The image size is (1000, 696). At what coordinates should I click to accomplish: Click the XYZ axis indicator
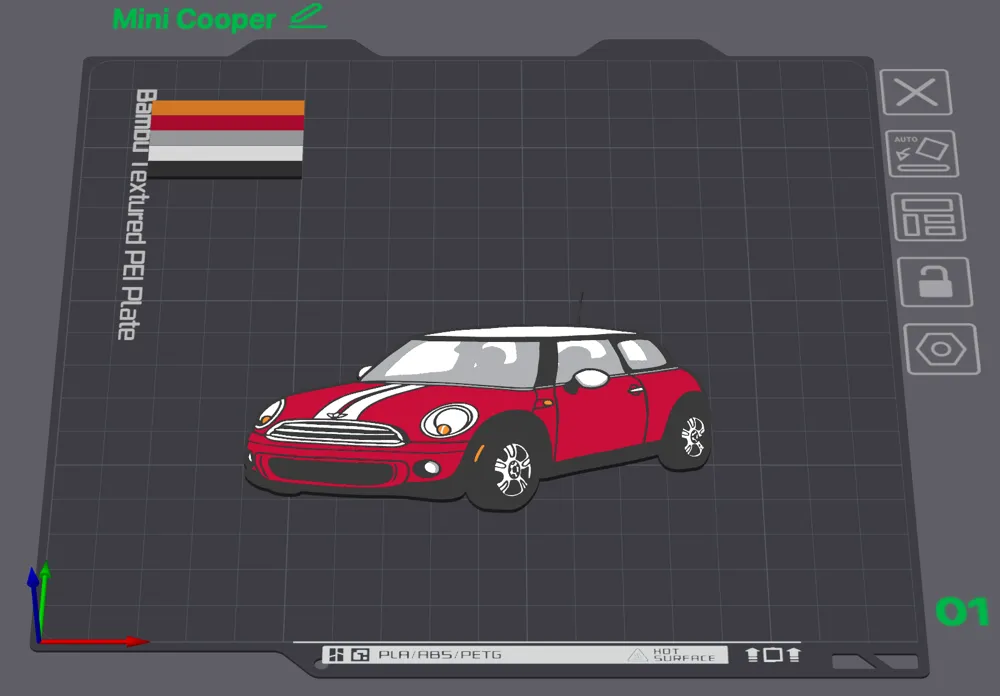[x=87, y=605]
